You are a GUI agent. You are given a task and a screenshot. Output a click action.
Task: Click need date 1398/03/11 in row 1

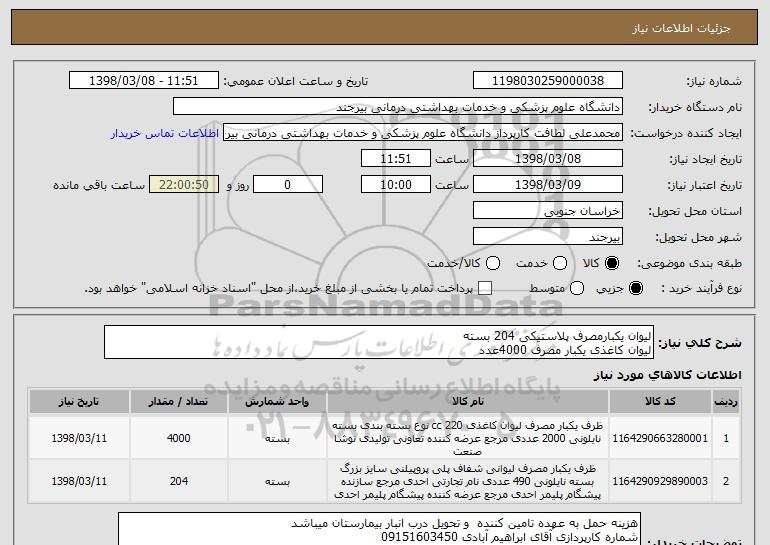tap(79, 438)
